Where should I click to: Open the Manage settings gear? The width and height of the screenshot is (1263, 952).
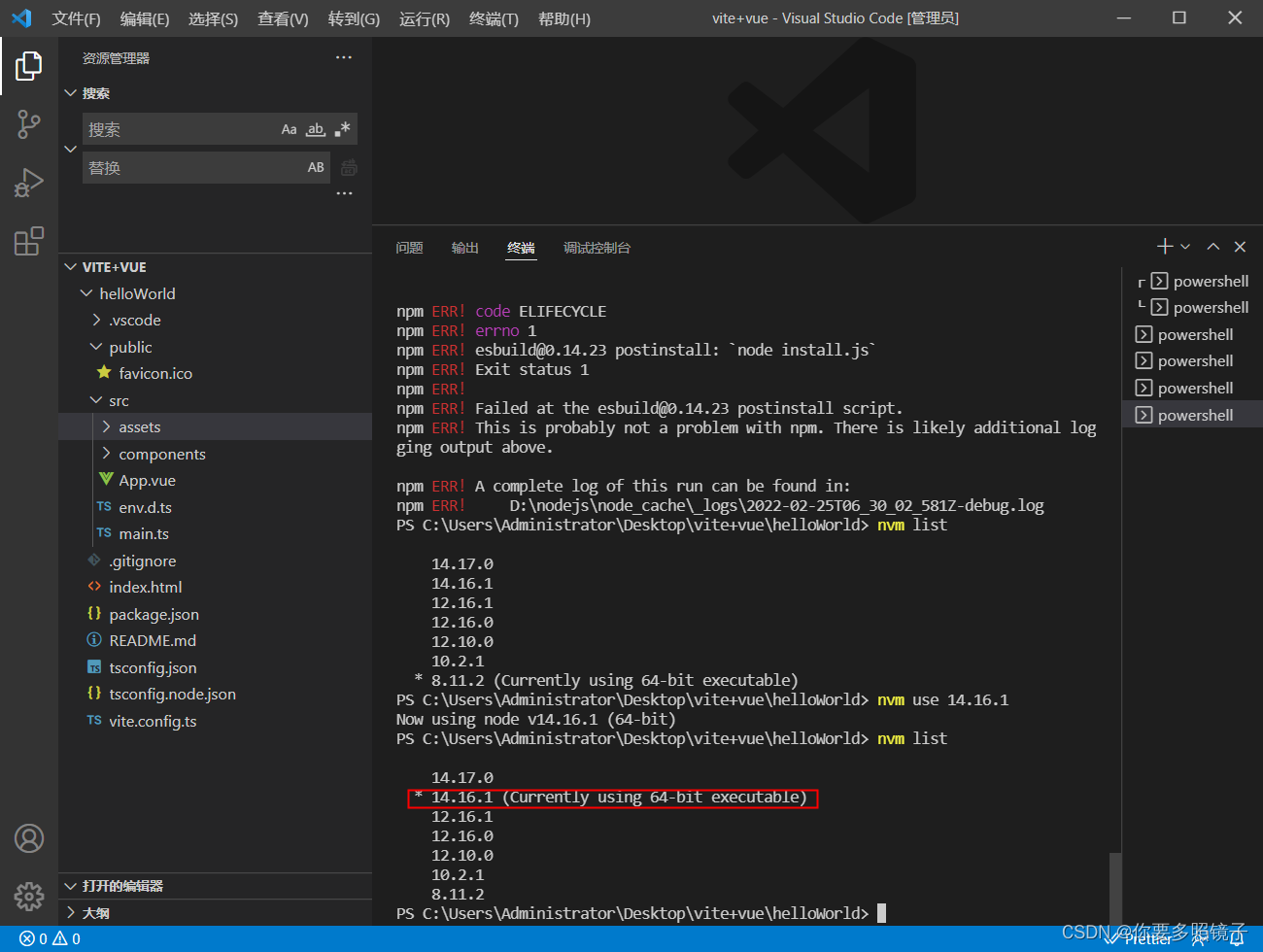point(29,896)
